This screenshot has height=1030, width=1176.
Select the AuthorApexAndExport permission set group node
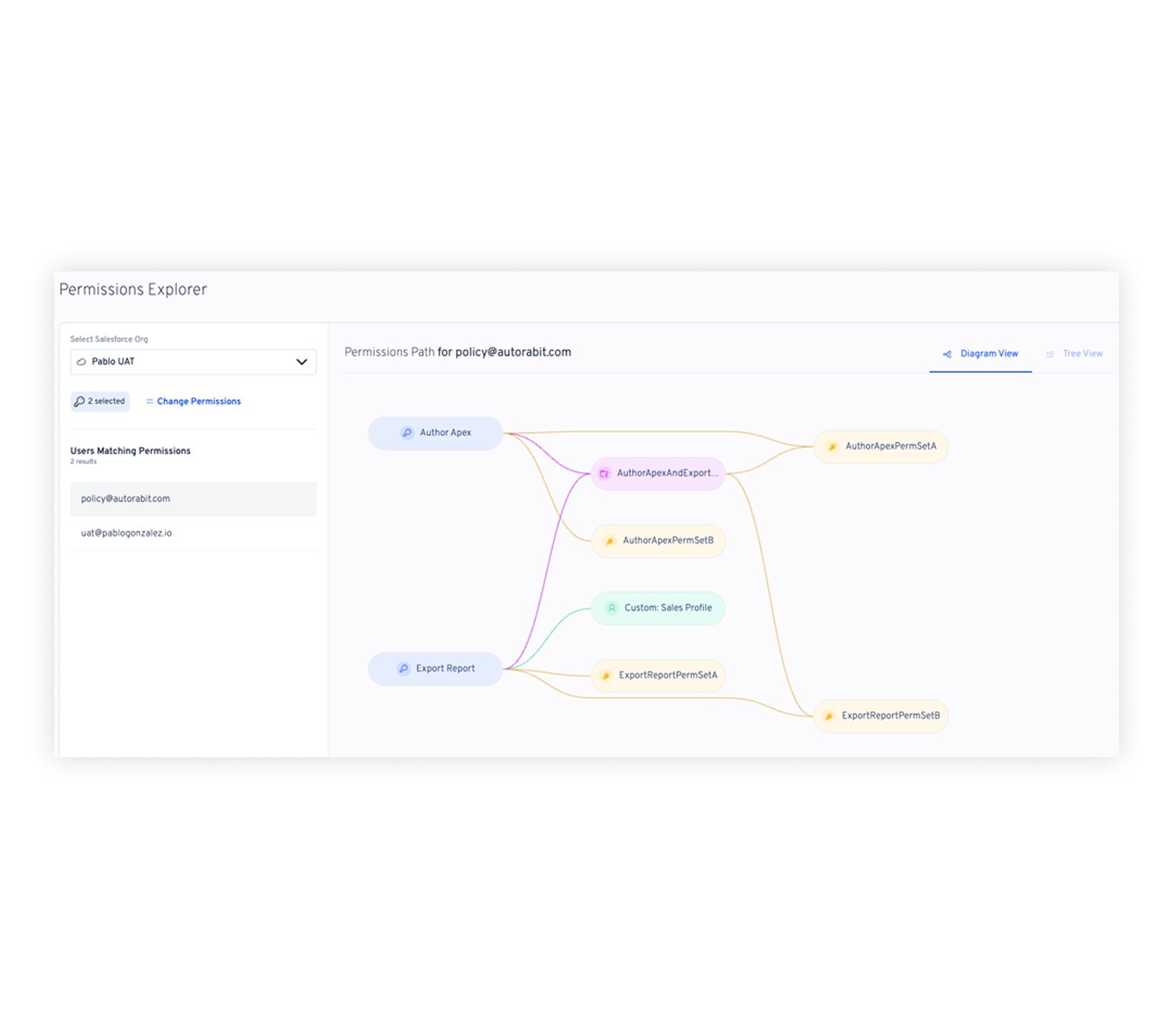point(666,474)
